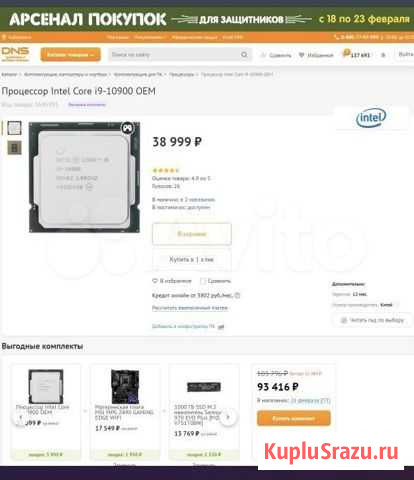Click the yellow star rating
The height and width of the screenshot is (480, 414).
(166, 170)
